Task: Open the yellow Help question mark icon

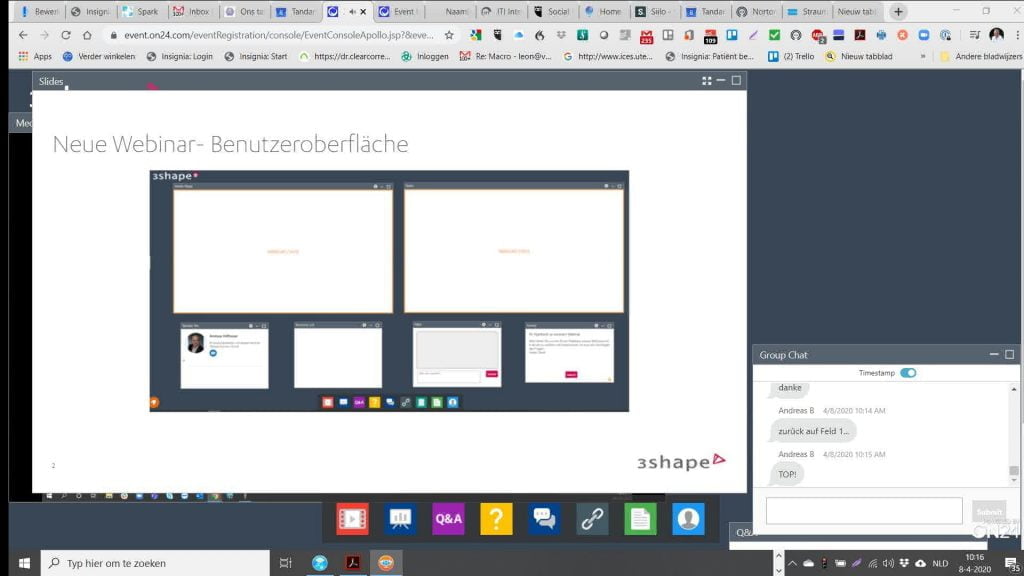Action: coord(496,518)
